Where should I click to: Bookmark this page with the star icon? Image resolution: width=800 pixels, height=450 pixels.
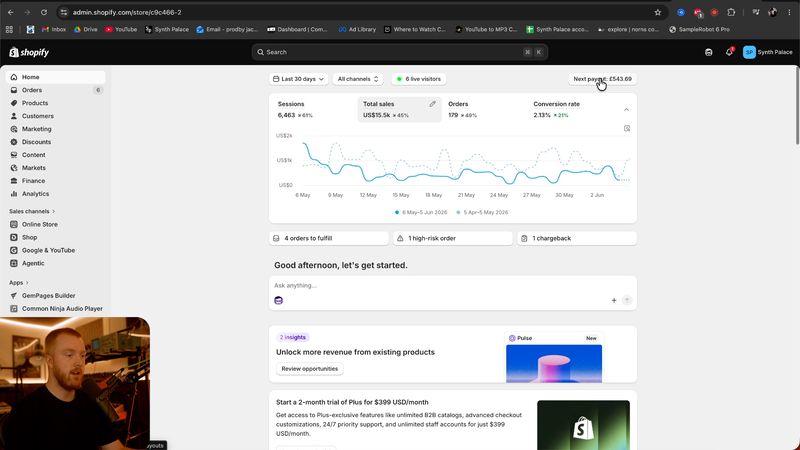[658, 12]
